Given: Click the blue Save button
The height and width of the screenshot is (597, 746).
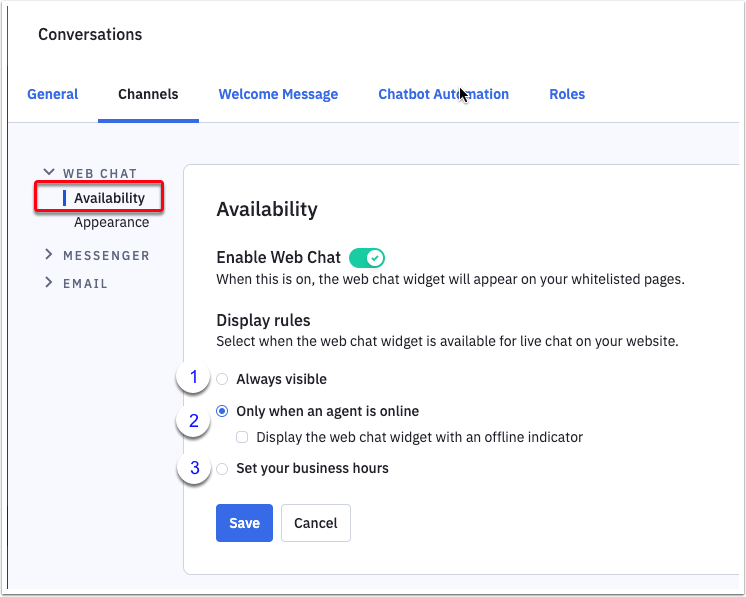Looking at the screenshot, I should click(x=244, y=523).
